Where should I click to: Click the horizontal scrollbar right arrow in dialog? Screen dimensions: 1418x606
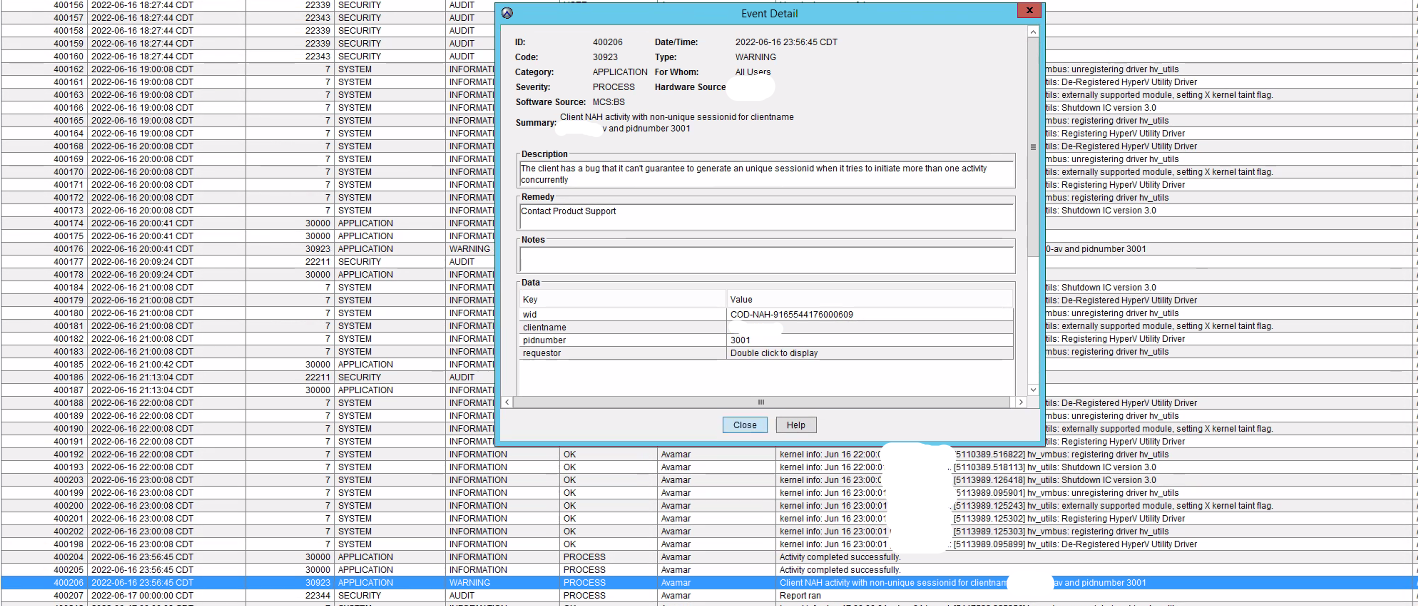point(1020,402)
